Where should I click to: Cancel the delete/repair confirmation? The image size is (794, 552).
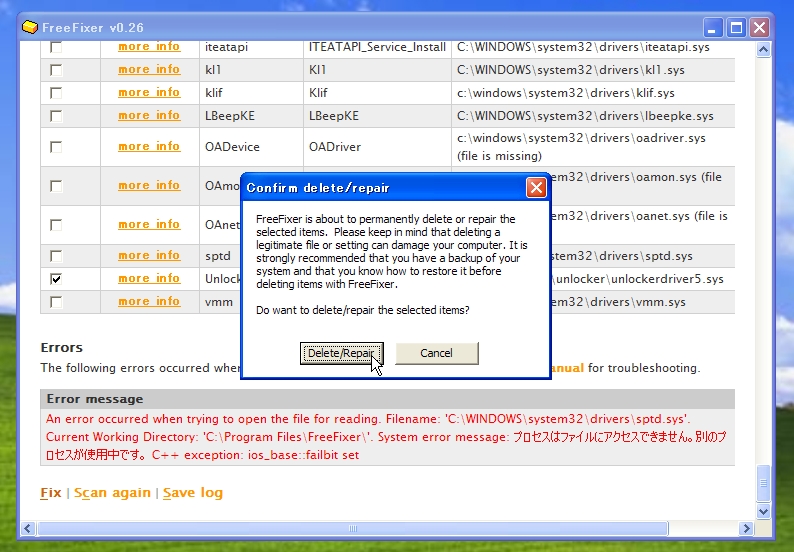[436, 353]
